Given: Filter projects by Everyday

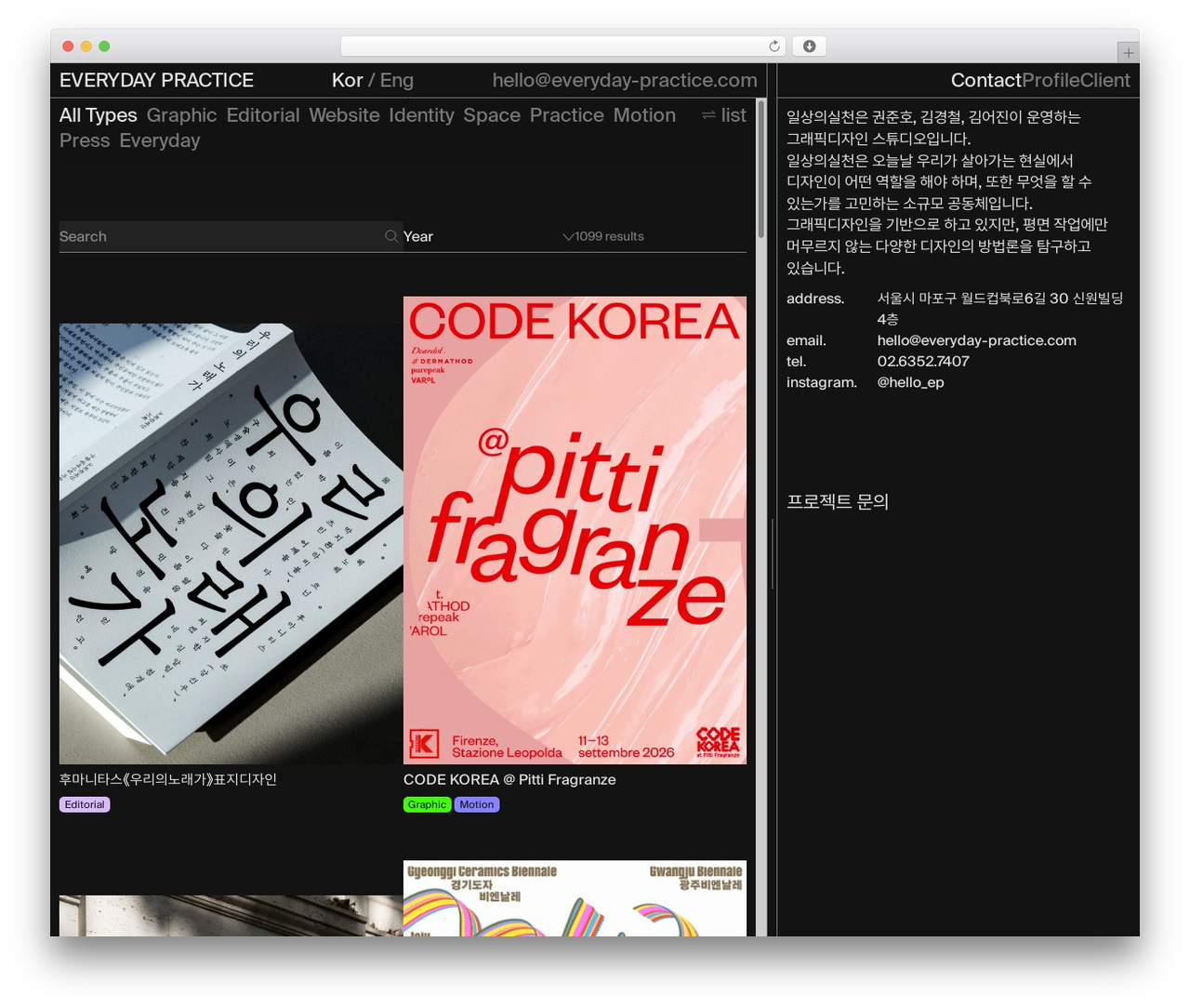Looking at the screenshot, I should 160,140.
